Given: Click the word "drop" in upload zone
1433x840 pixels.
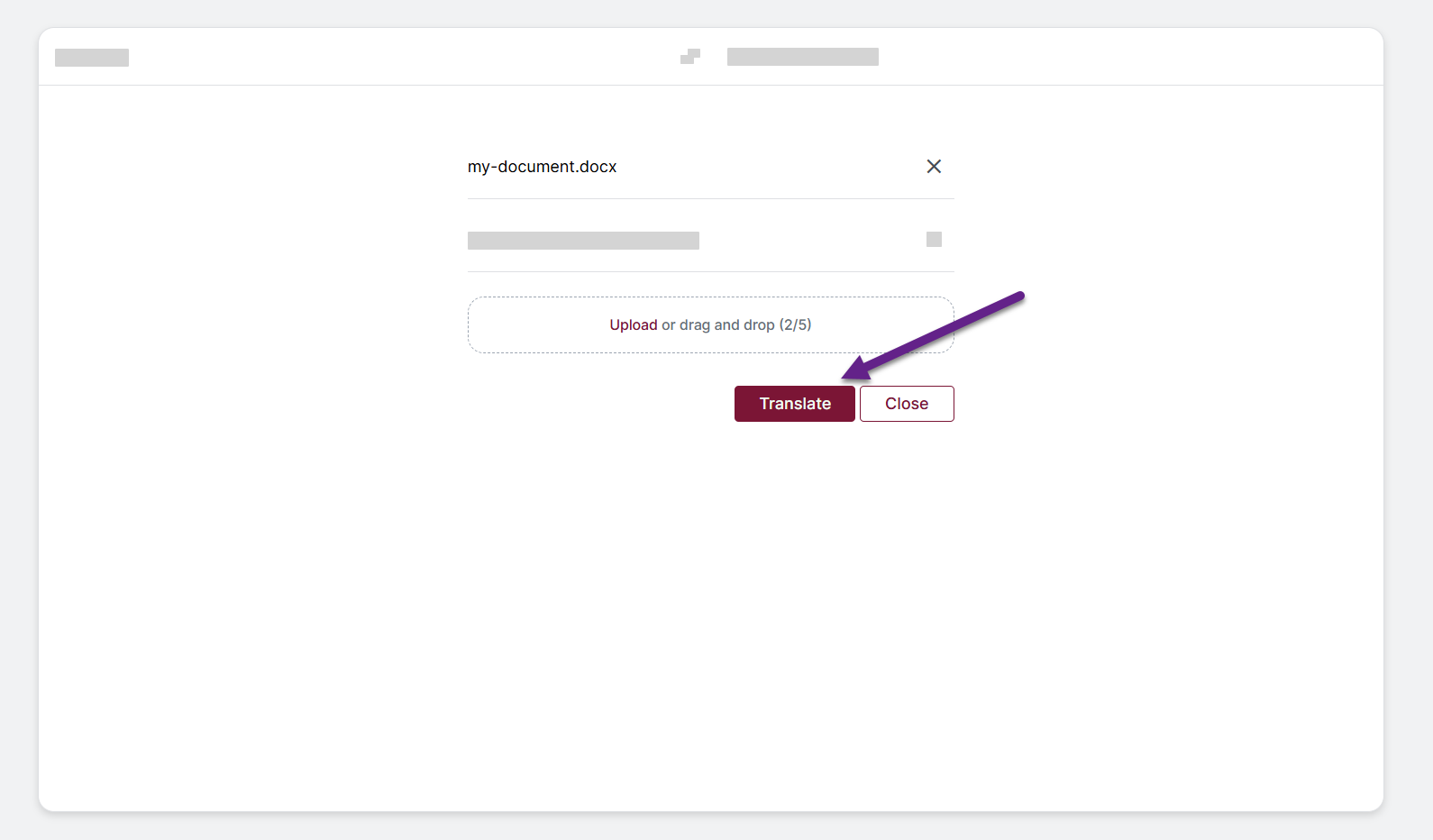Looking at the screenshot, I should (x=759, y=324).
